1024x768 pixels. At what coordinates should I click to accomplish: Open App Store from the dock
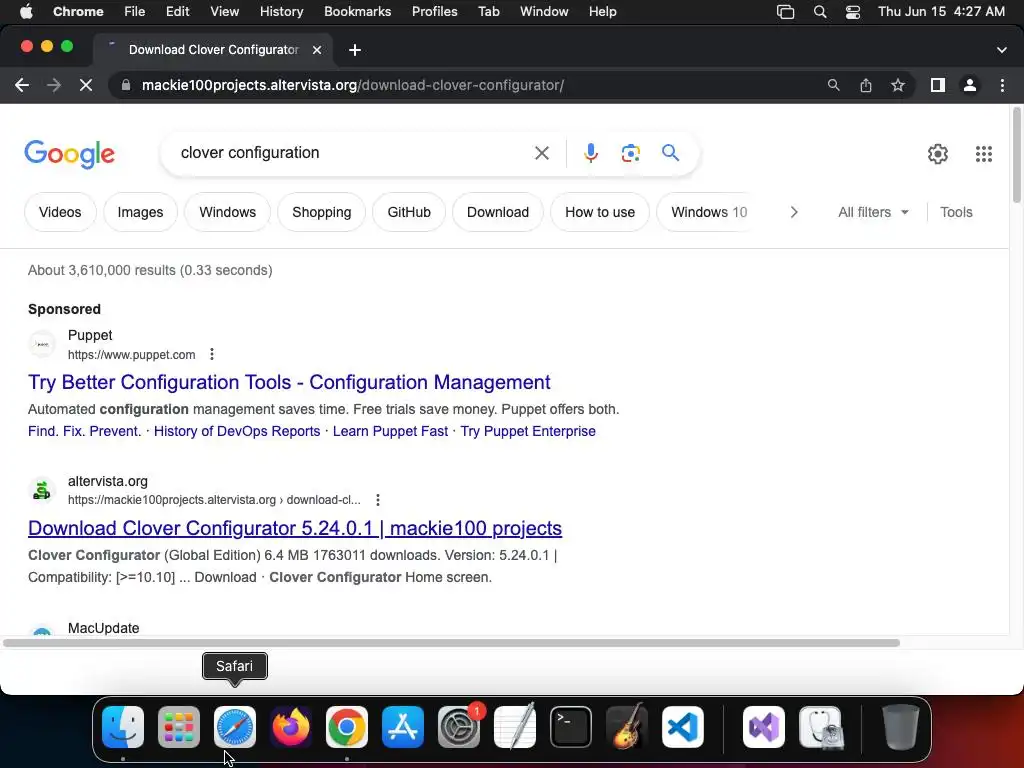click(x=403, y=726)
